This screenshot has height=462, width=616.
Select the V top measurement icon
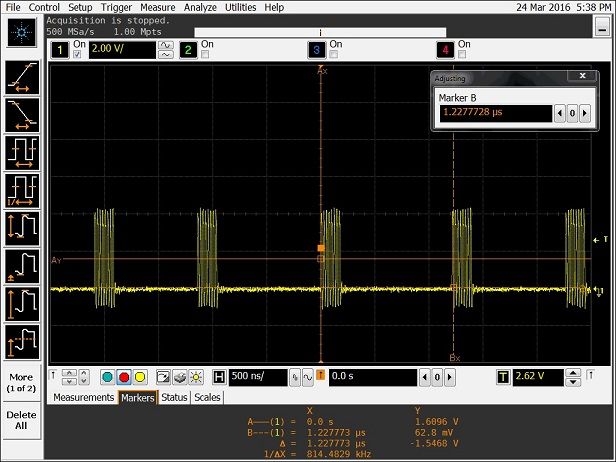(22, 342)
